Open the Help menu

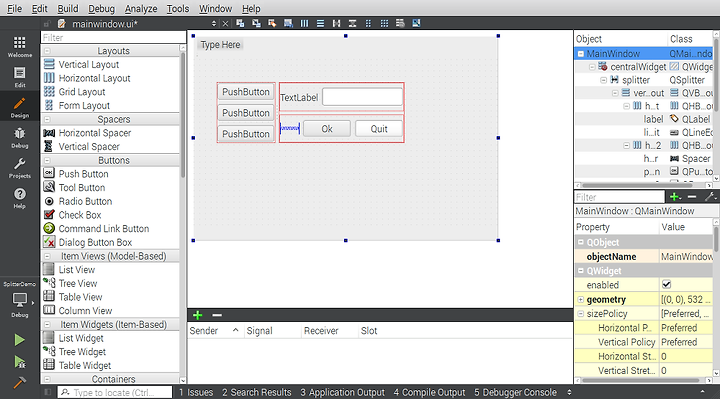251,8
